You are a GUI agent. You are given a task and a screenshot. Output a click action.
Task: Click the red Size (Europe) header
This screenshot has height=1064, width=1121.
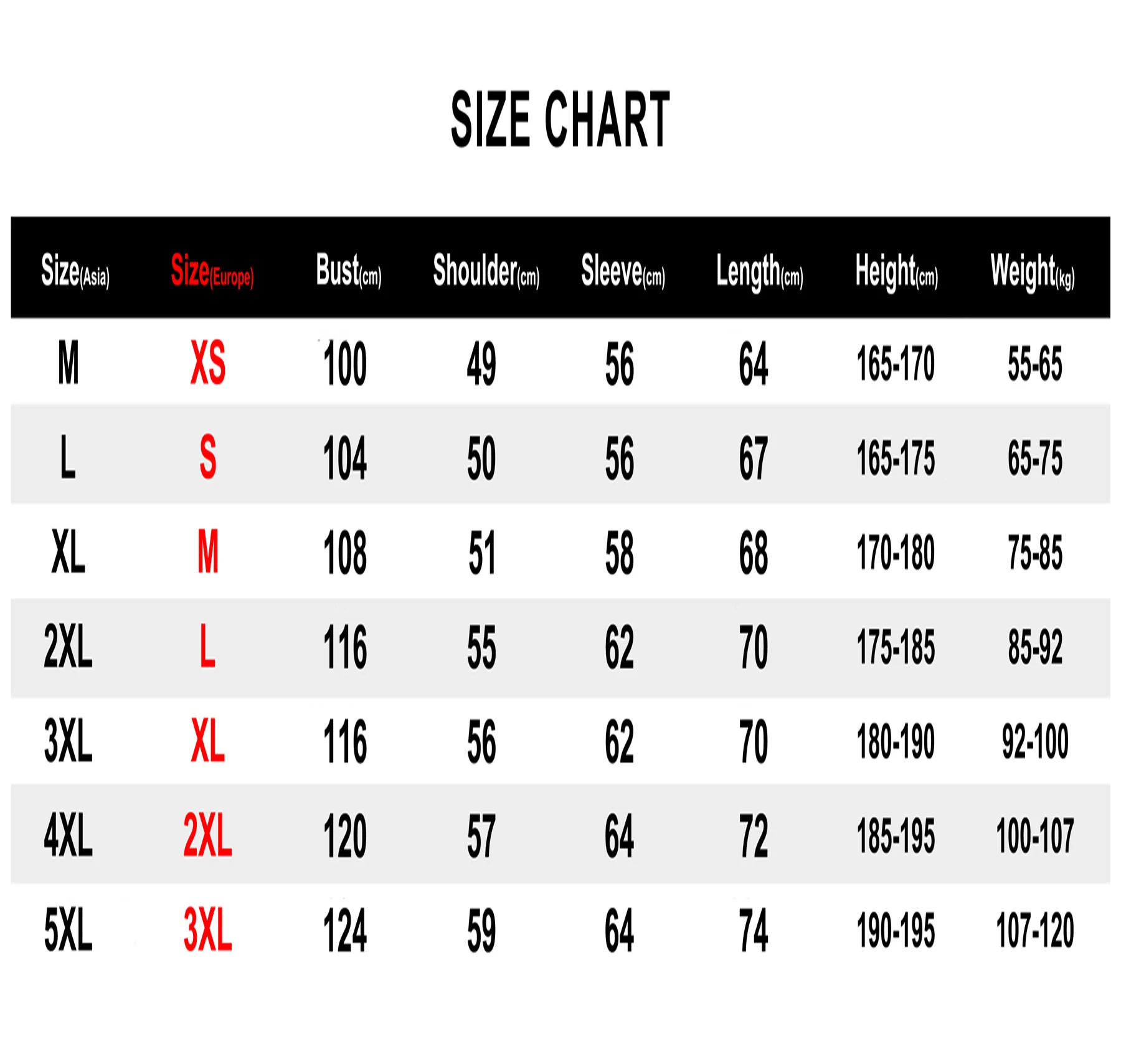212,271
